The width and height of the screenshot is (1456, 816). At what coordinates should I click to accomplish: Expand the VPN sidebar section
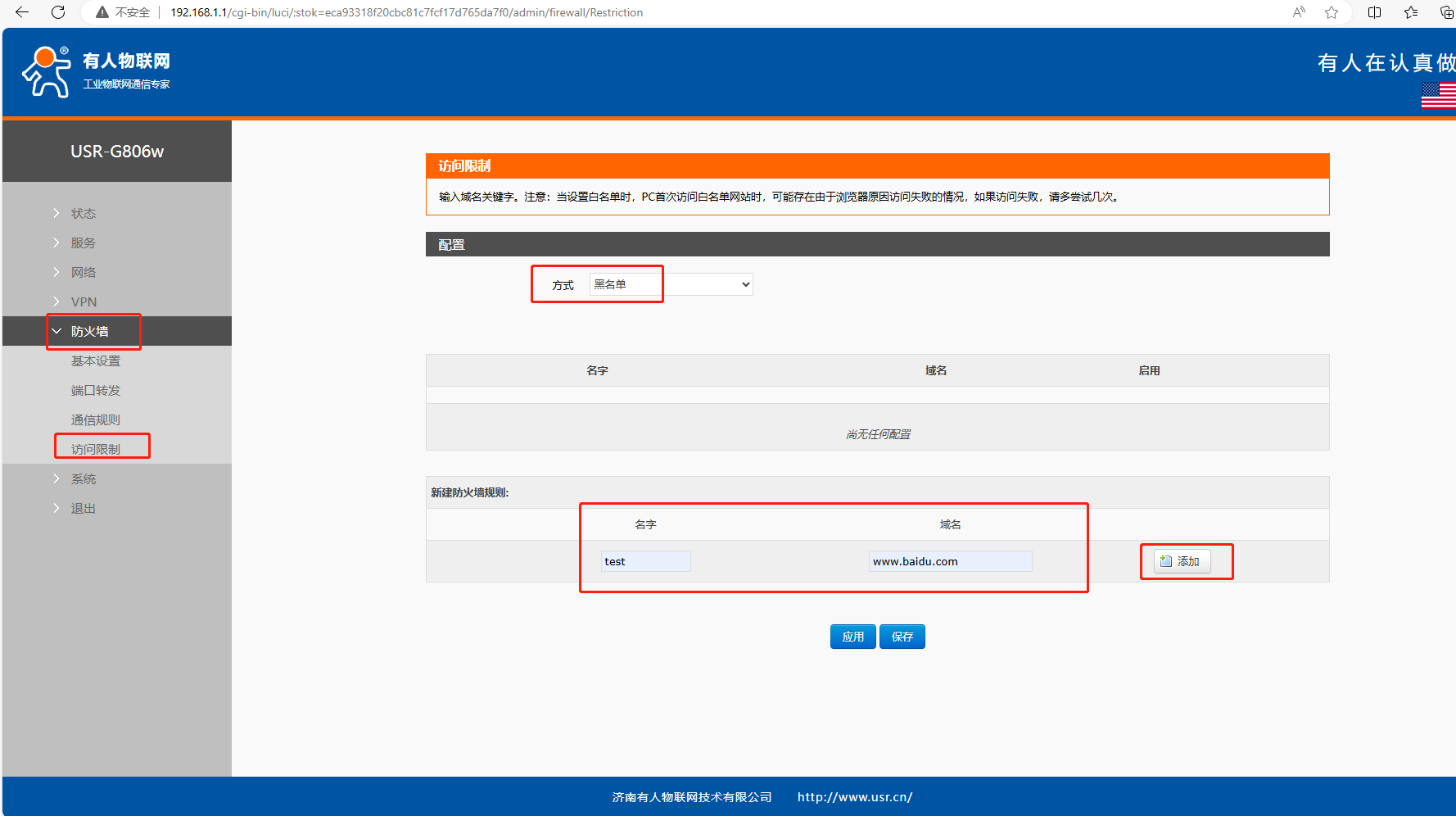pos(84,301)
